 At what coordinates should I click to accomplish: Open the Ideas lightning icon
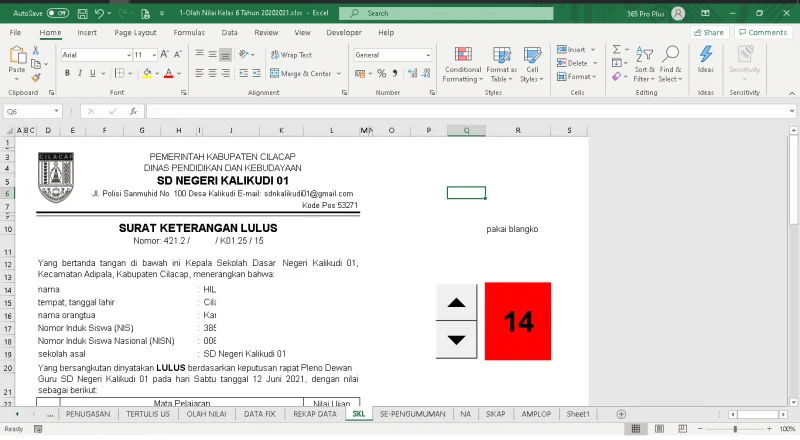706,60
